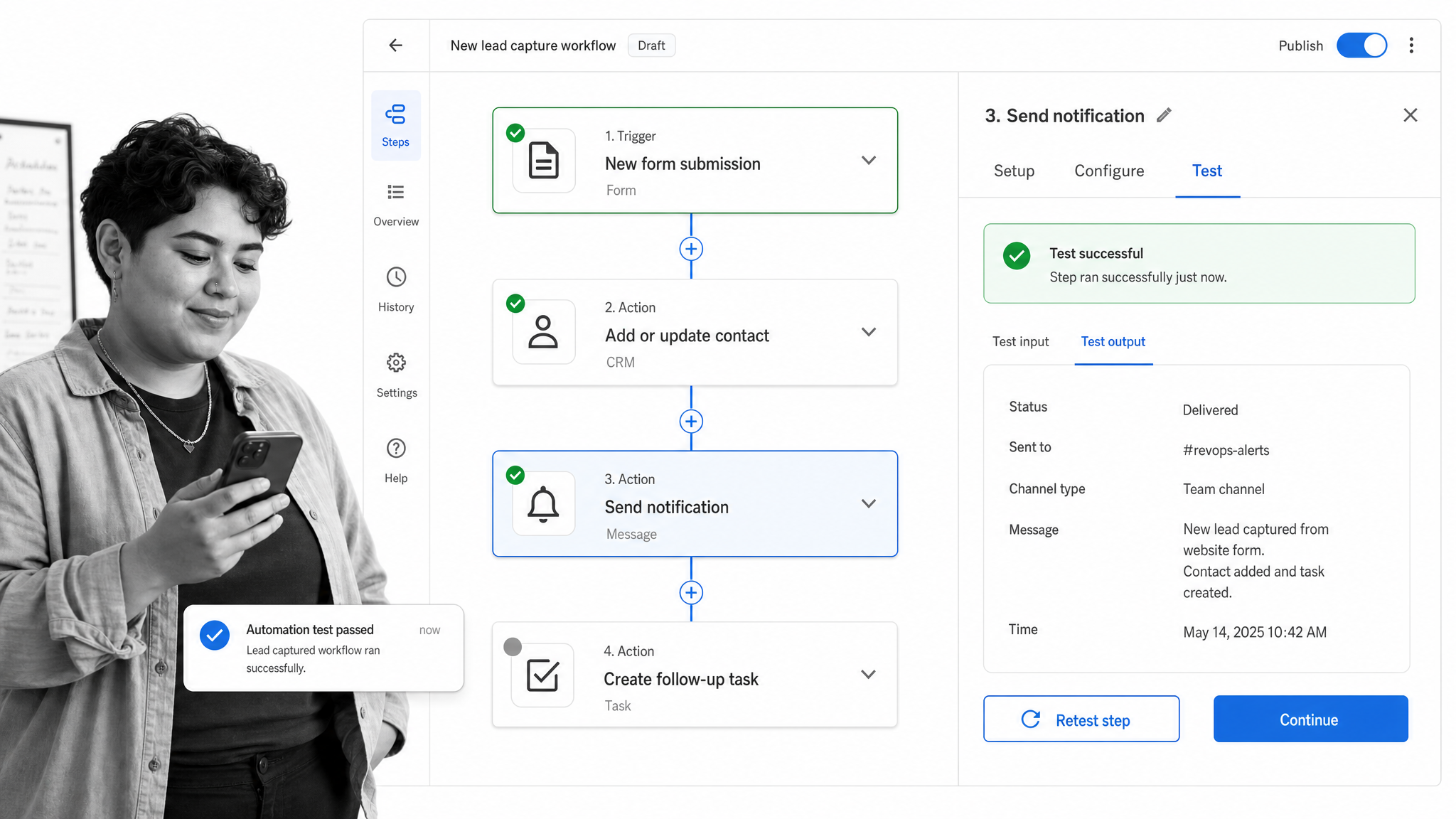Click the green check on Add or update contact

point(515,304)
